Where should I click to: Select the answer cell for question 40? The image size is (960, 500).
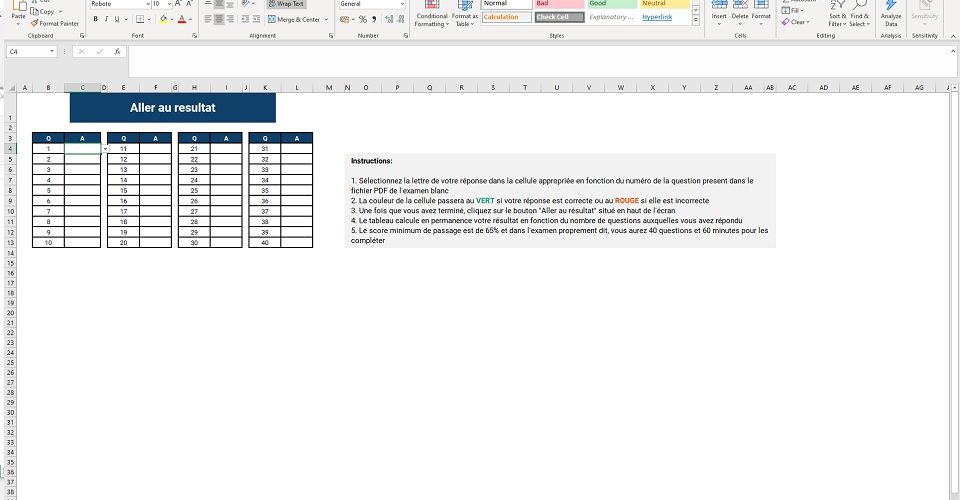click(x=297, y=242)
